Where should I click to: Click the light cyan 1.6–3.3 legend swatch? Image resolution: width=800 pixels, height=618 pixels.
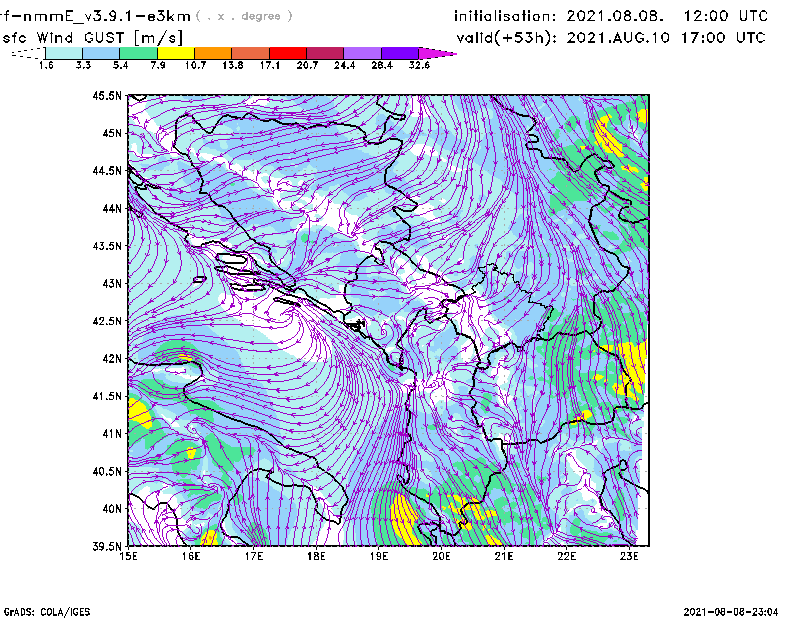(64, 53)
